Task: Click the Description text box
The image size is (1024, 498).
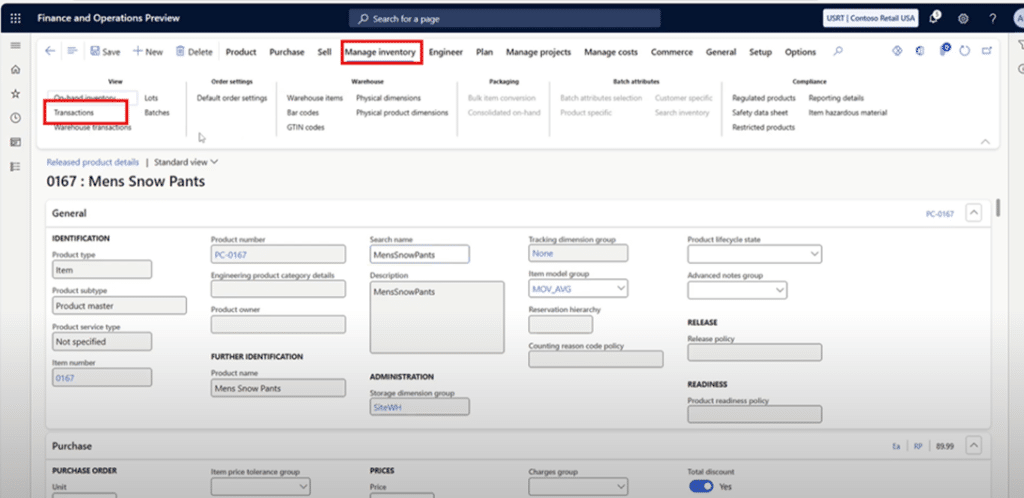Action: [437, 317]
